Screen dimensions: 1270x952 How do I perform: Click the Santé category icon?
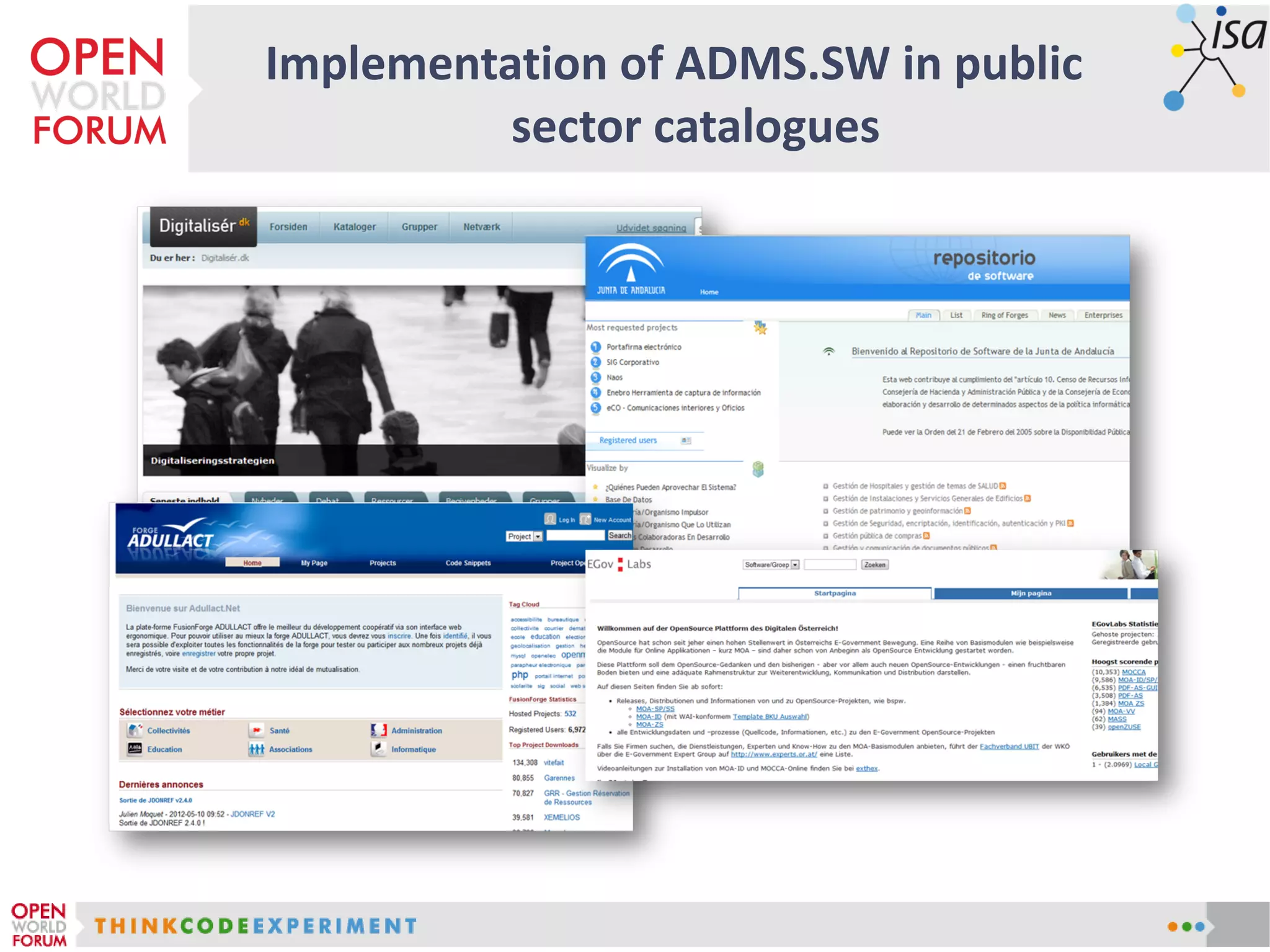pyautogui.click(x=256, y=730)
